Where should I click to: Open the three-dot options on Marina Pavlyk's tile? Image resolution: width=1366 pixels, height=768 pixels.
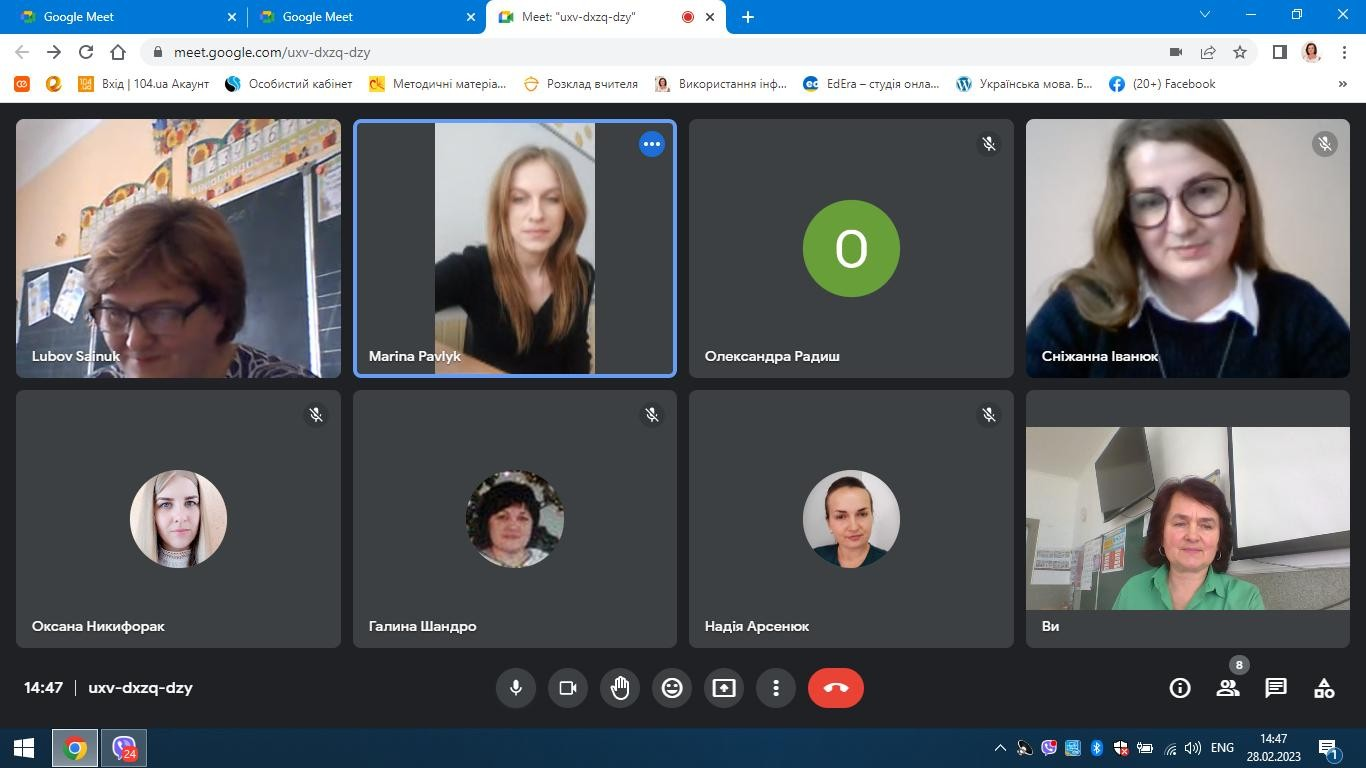(x=652, y=144)
